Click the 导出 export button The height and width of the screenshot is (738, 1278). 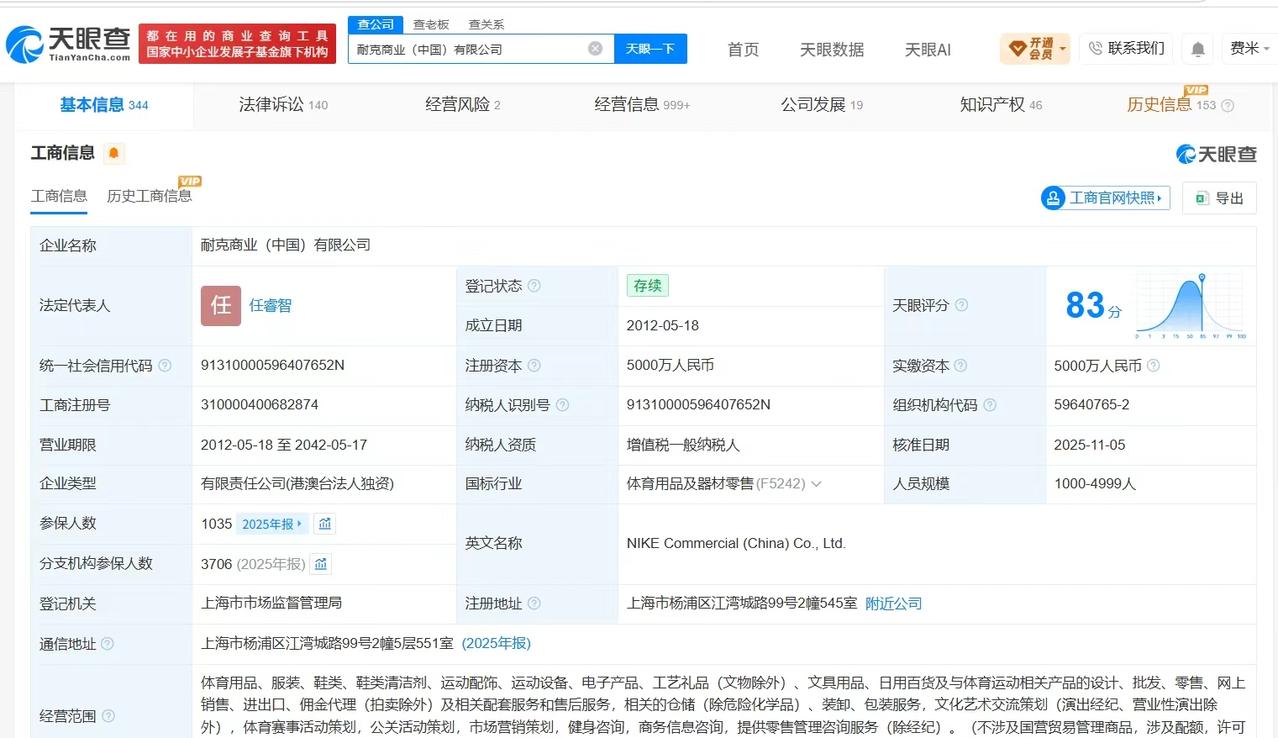[1219, 198]
